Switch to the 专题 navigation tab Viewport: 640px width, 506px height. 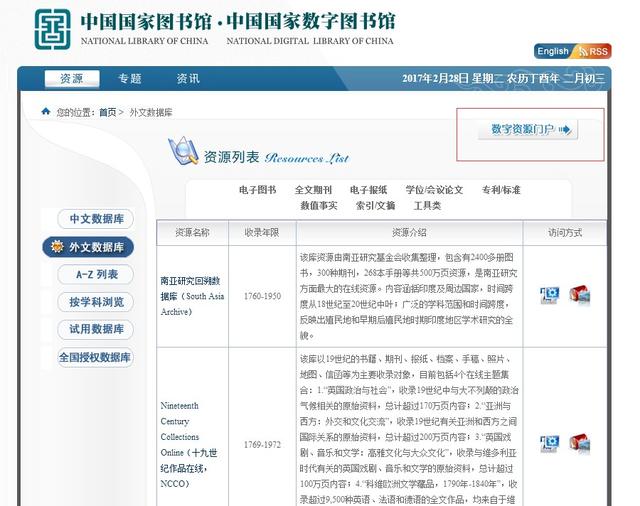129,79
